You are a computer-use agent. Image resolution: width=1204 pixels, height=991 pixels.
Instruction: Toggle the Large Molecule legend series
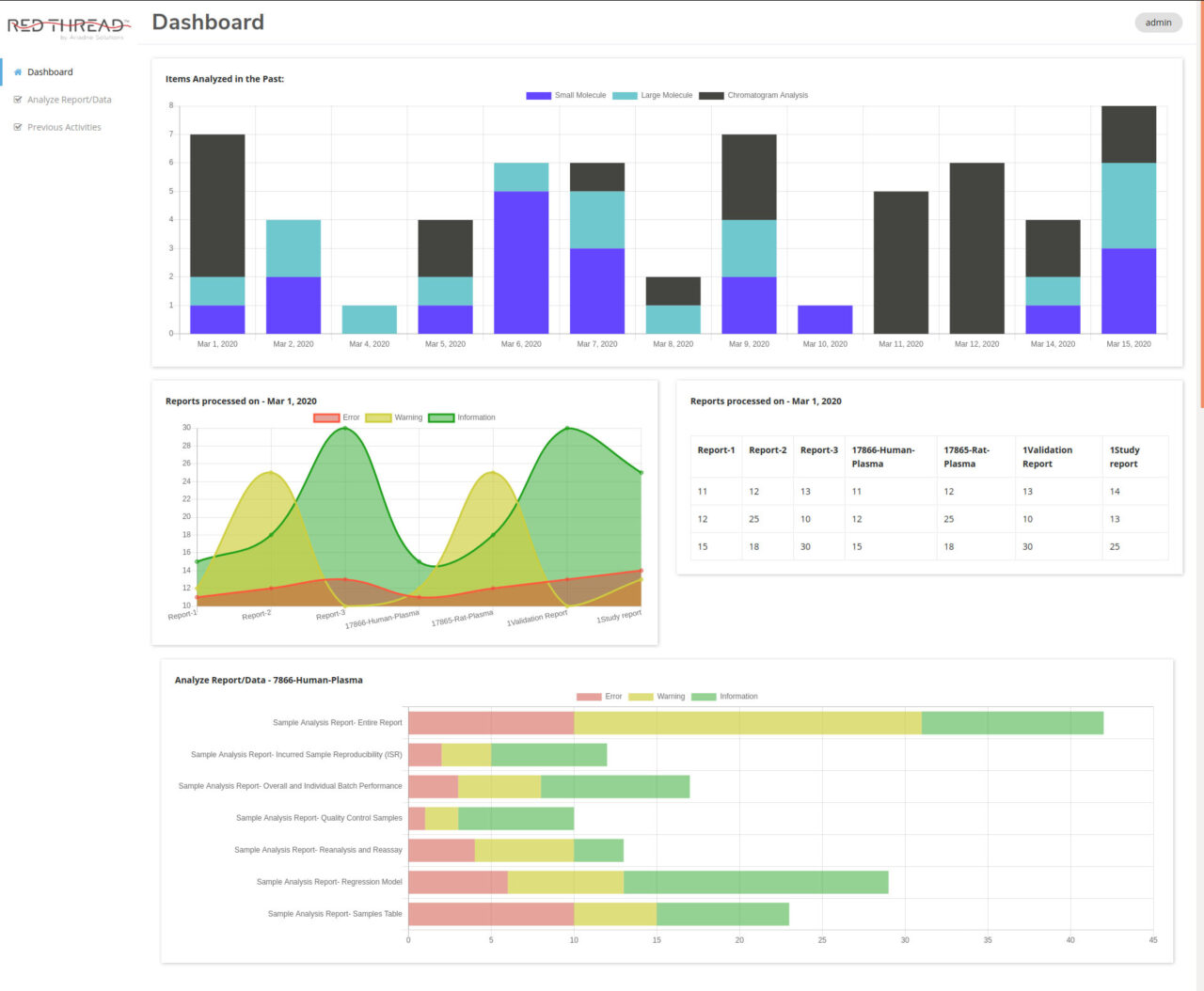tap(625, 96)
